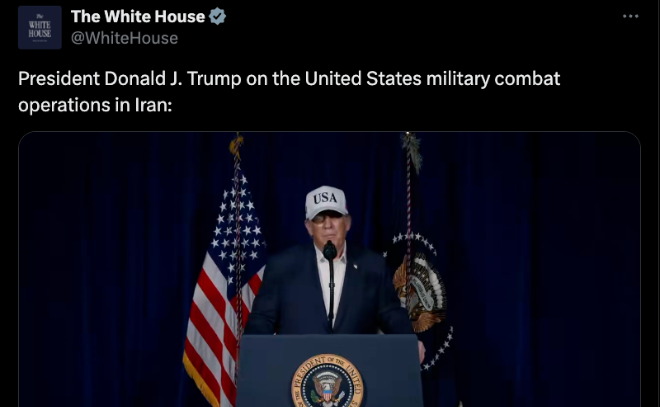
Task: Click the words "operations in Iran:"
Action: point(95,105)
